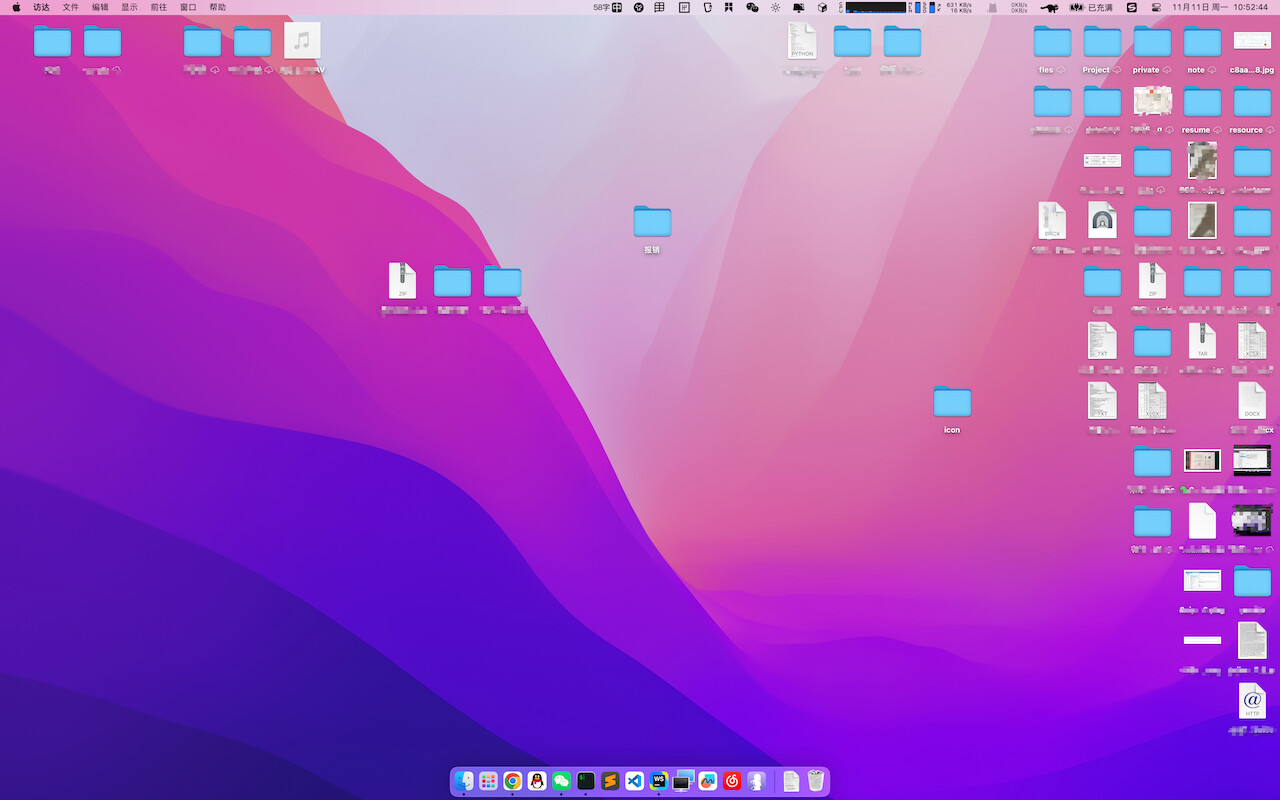Open the 文件 menu in menu bar
The width and height of the screenshot is (1280, 800).
(x=70, y=7)
